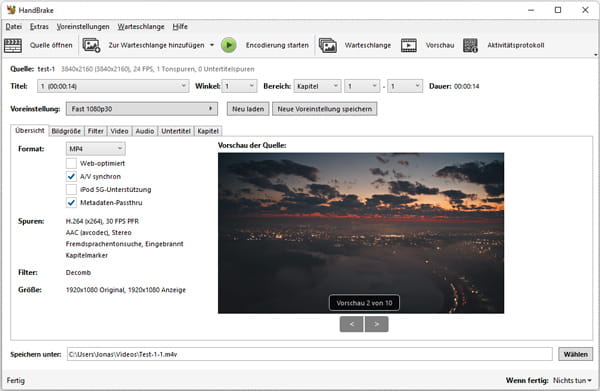Show the previous preview image
The height and width of the screenshot is (391, 600).
click(351, 324)
